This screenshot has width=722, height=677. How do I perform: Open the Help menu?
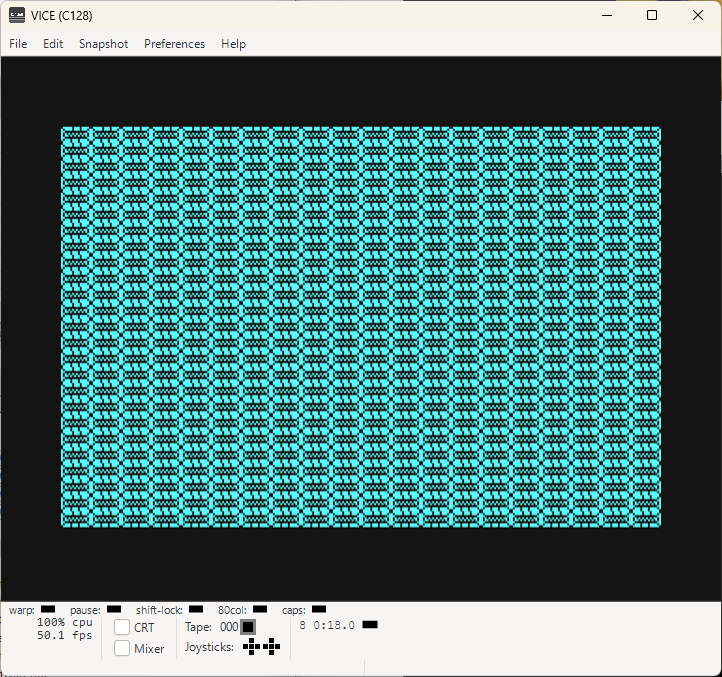[233, 44]
